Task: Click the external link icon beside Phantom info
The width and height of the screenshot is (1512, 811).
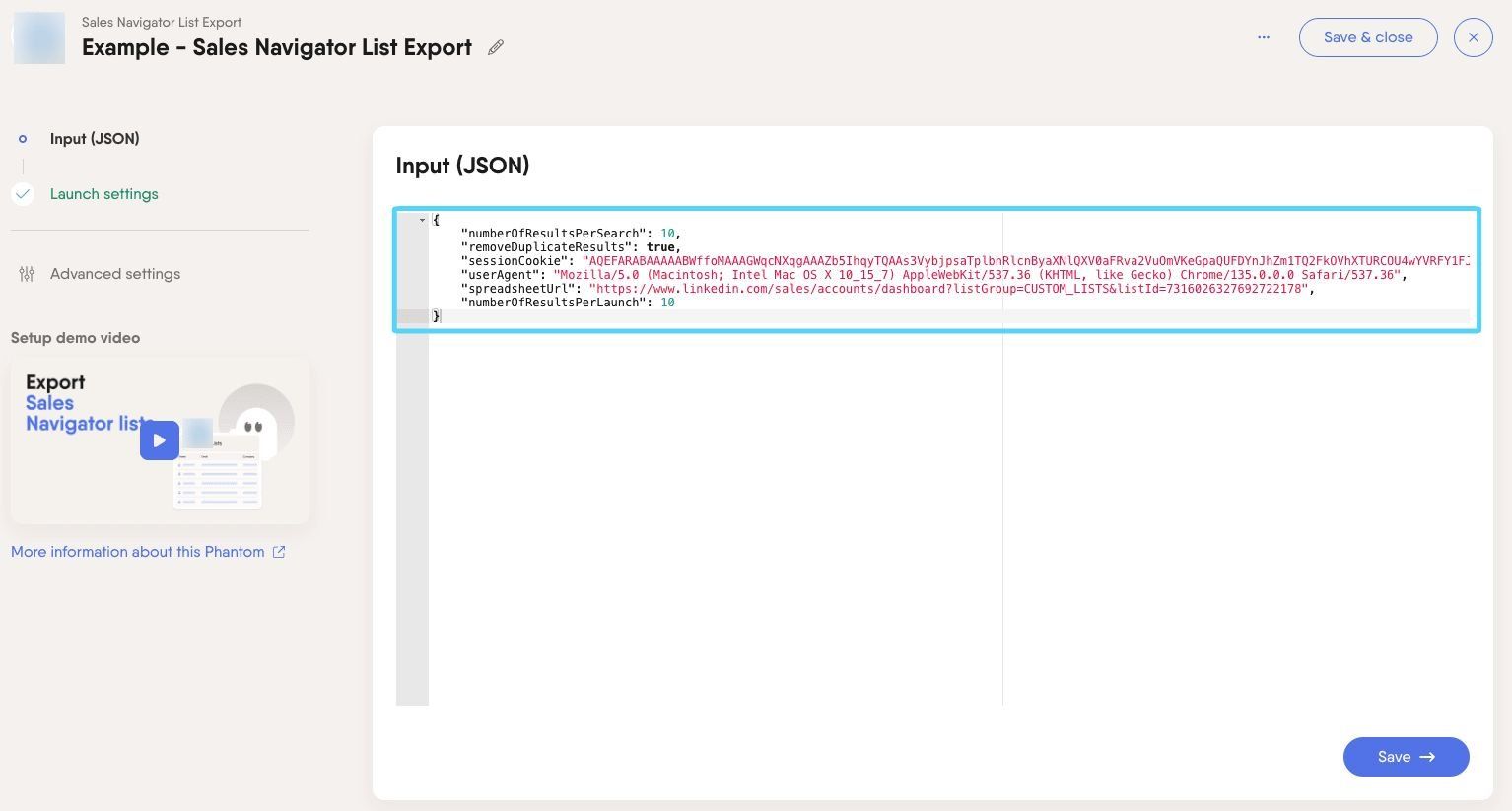Action: point(279,552)
